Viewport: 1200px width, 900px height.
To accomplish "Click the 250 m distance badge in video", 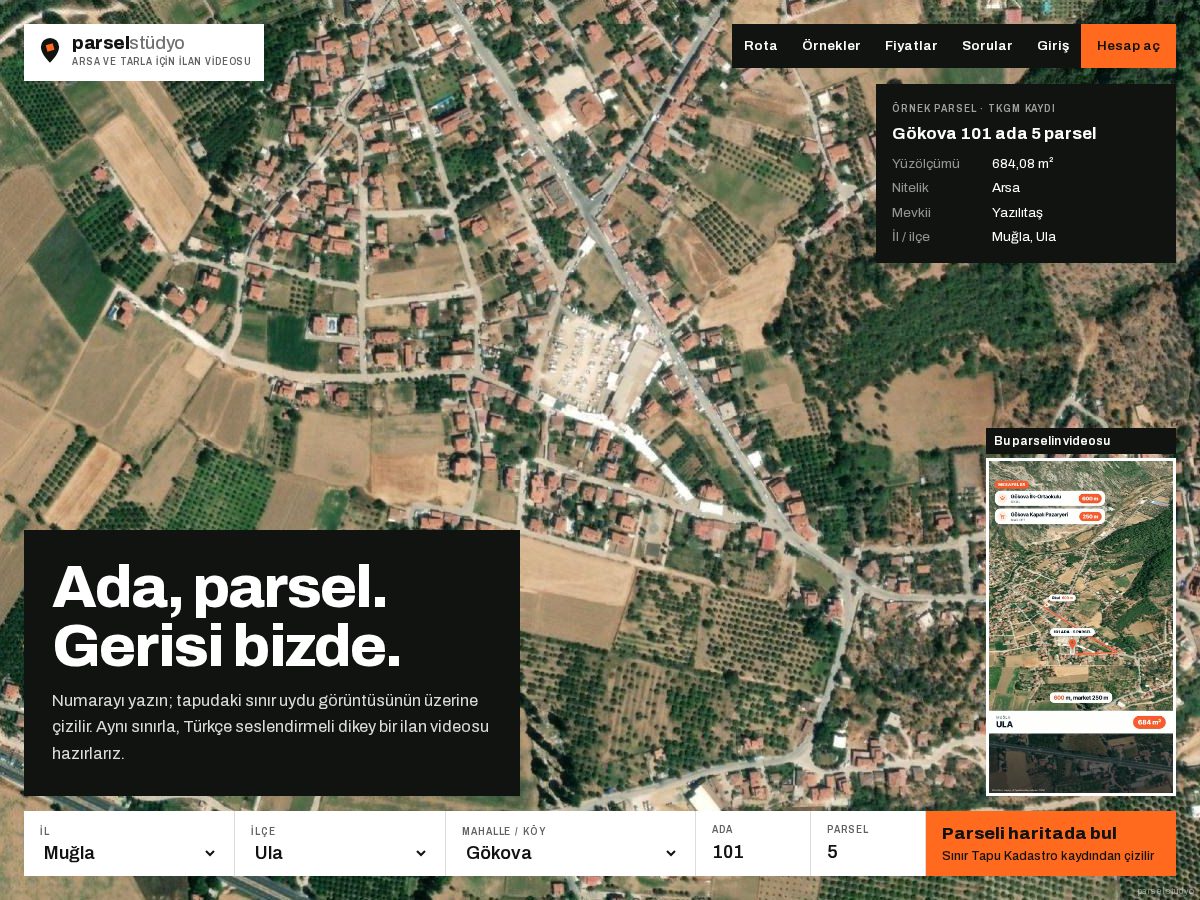I will [x=1090, y=516].
